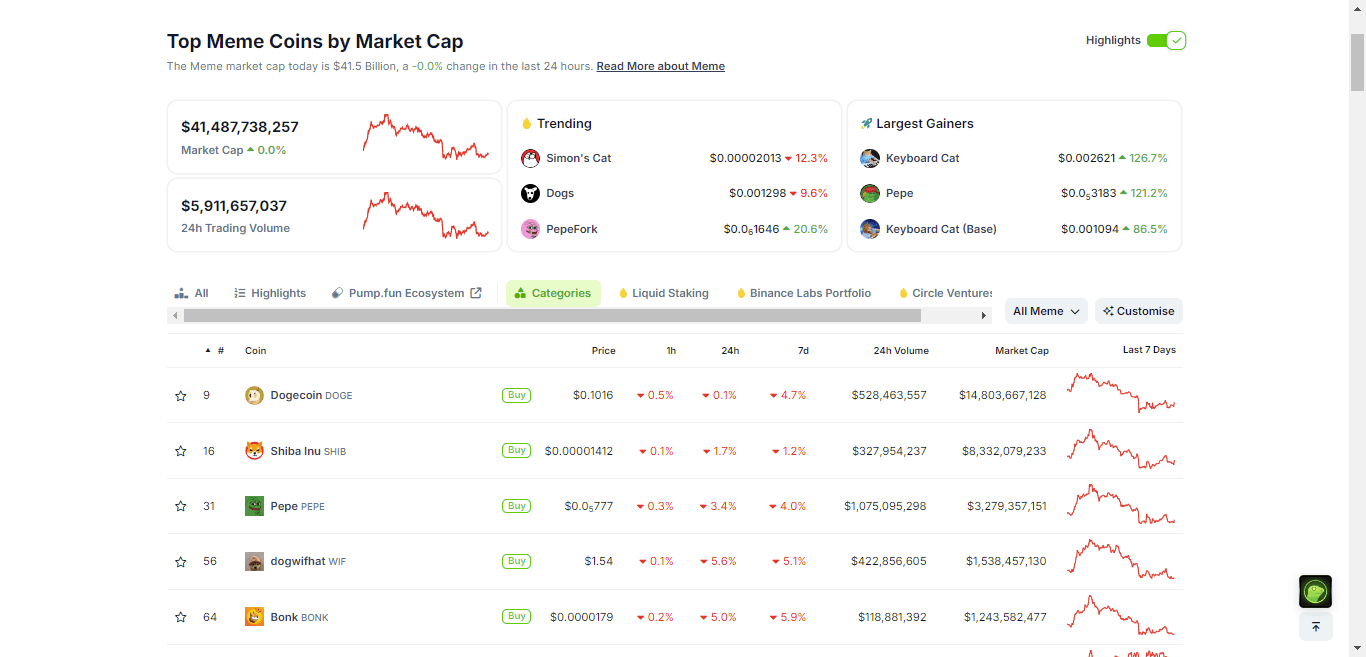Open the Shiba Inu SHIB page
The height and width of the screenshot is (657, 1366).
pos(308,451)
